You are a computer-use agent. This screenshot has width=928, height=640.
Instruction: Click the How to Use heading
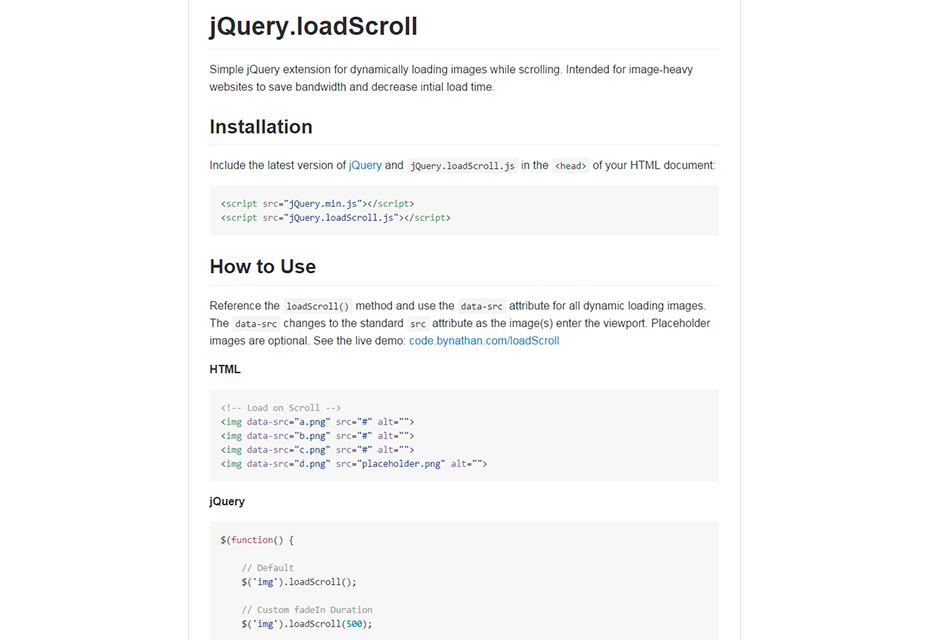263,266
